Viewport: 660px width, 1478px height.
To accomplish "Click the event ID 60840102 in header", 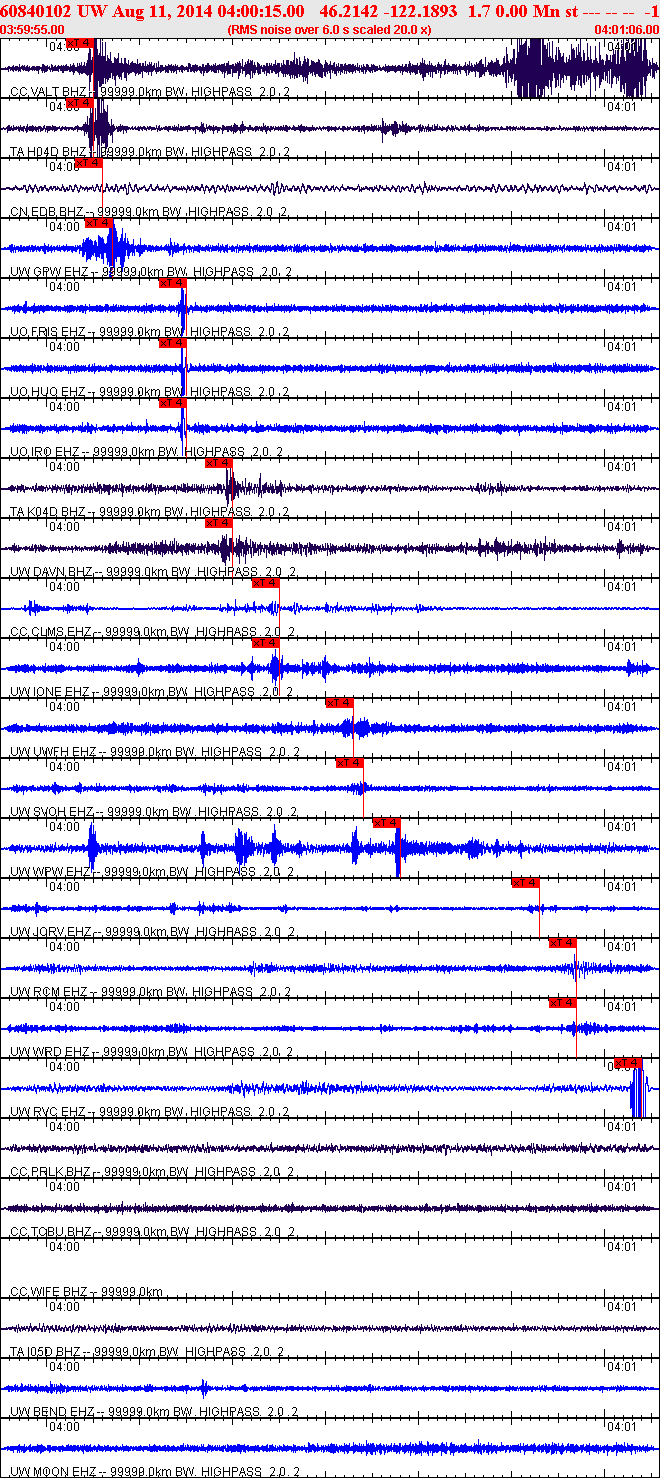I will tap(34, 11).
